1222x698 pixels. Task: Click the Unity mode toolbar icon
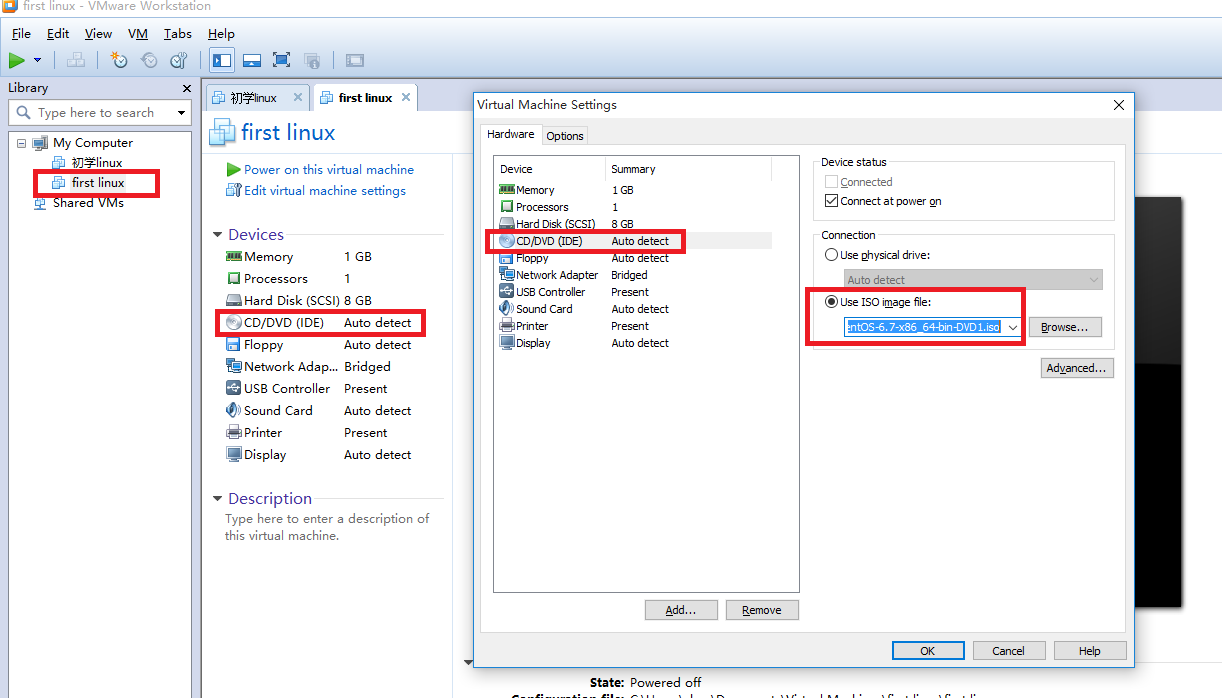(312, 61)
